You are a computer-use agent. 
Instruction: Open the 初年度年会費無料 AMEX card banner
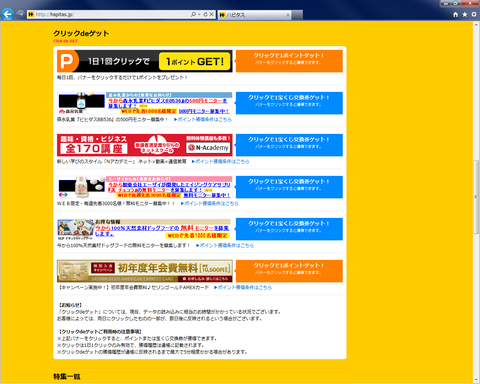coord(145,271)
